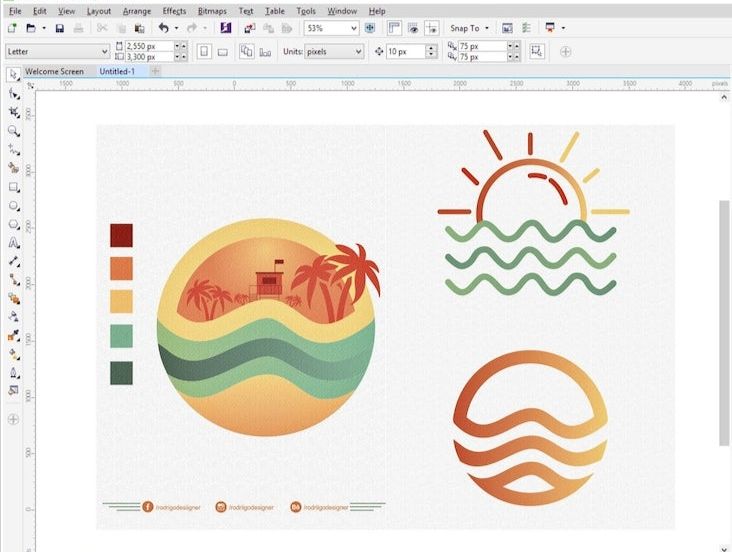Toggle landscape page orientation
This screenshot has width=732, height=552.
223,51
